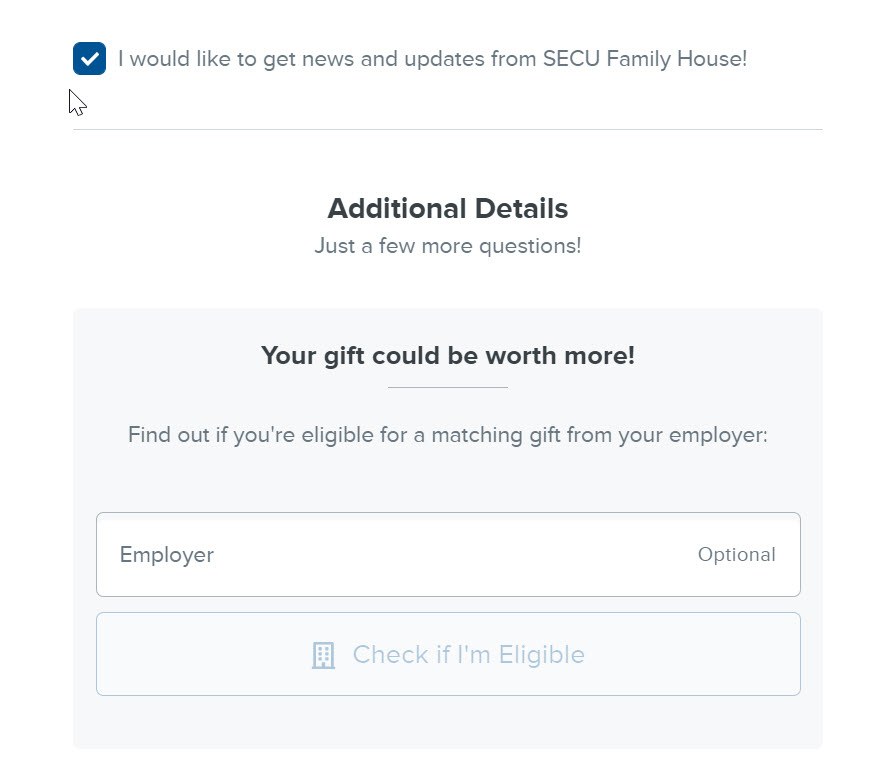Click 'Your gift could be worth more!' heading

(447, 356)
